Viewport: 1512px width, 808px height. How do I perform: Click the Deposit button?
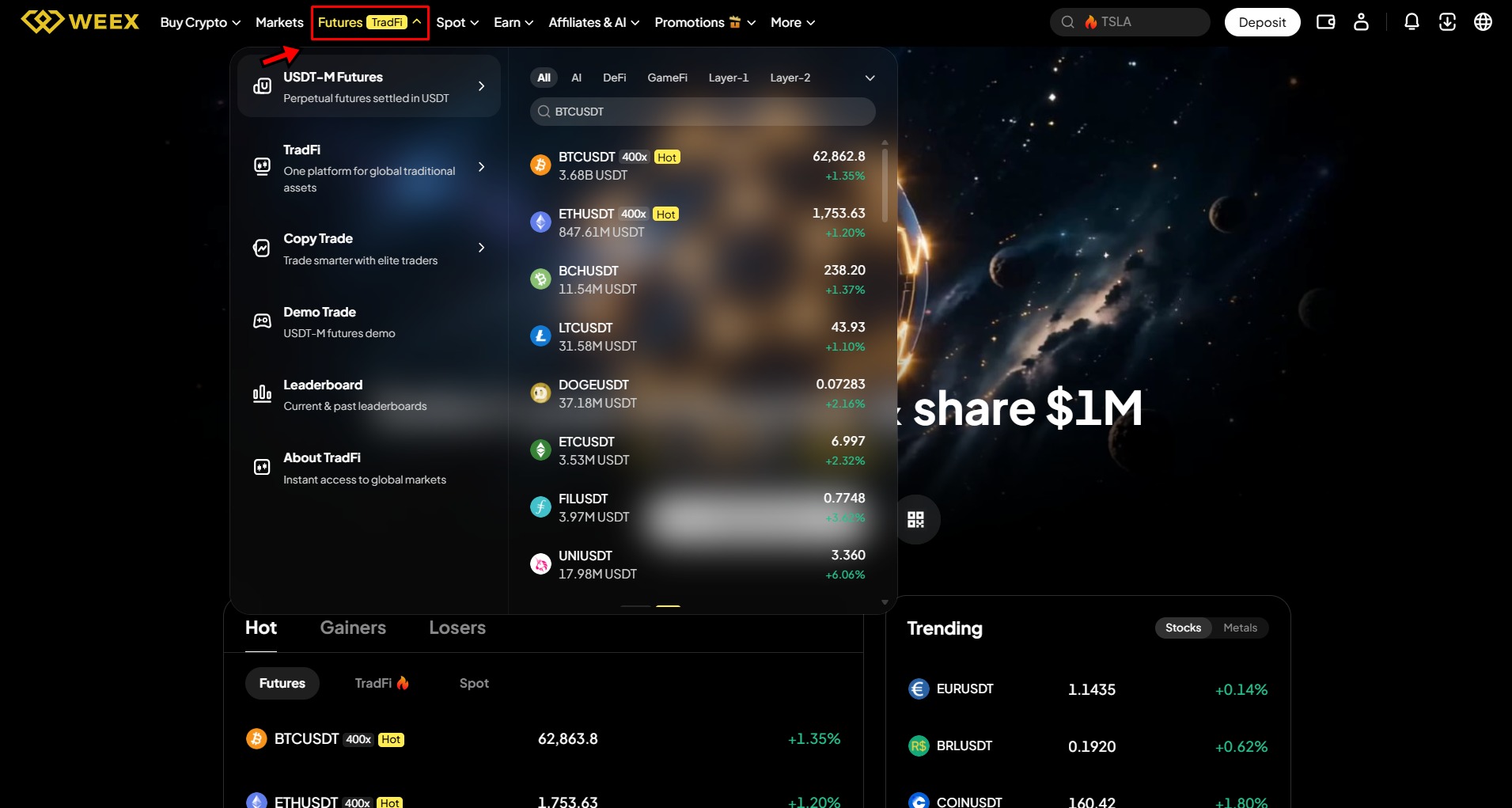pyautogui.click(x=1262, y=22)
